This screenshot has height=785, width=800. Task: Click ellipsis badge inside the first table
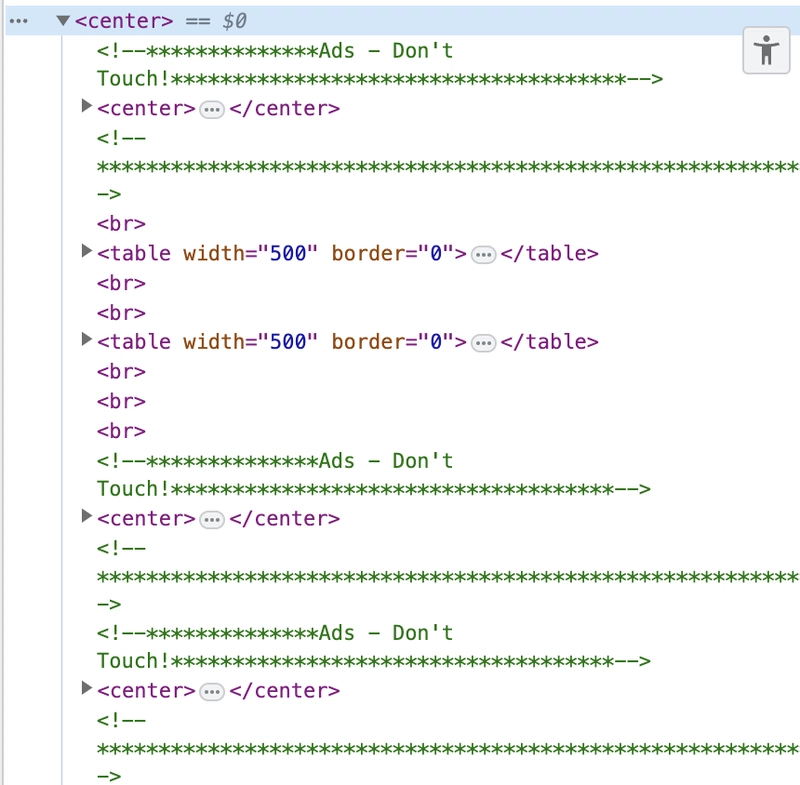click(483, 254)
